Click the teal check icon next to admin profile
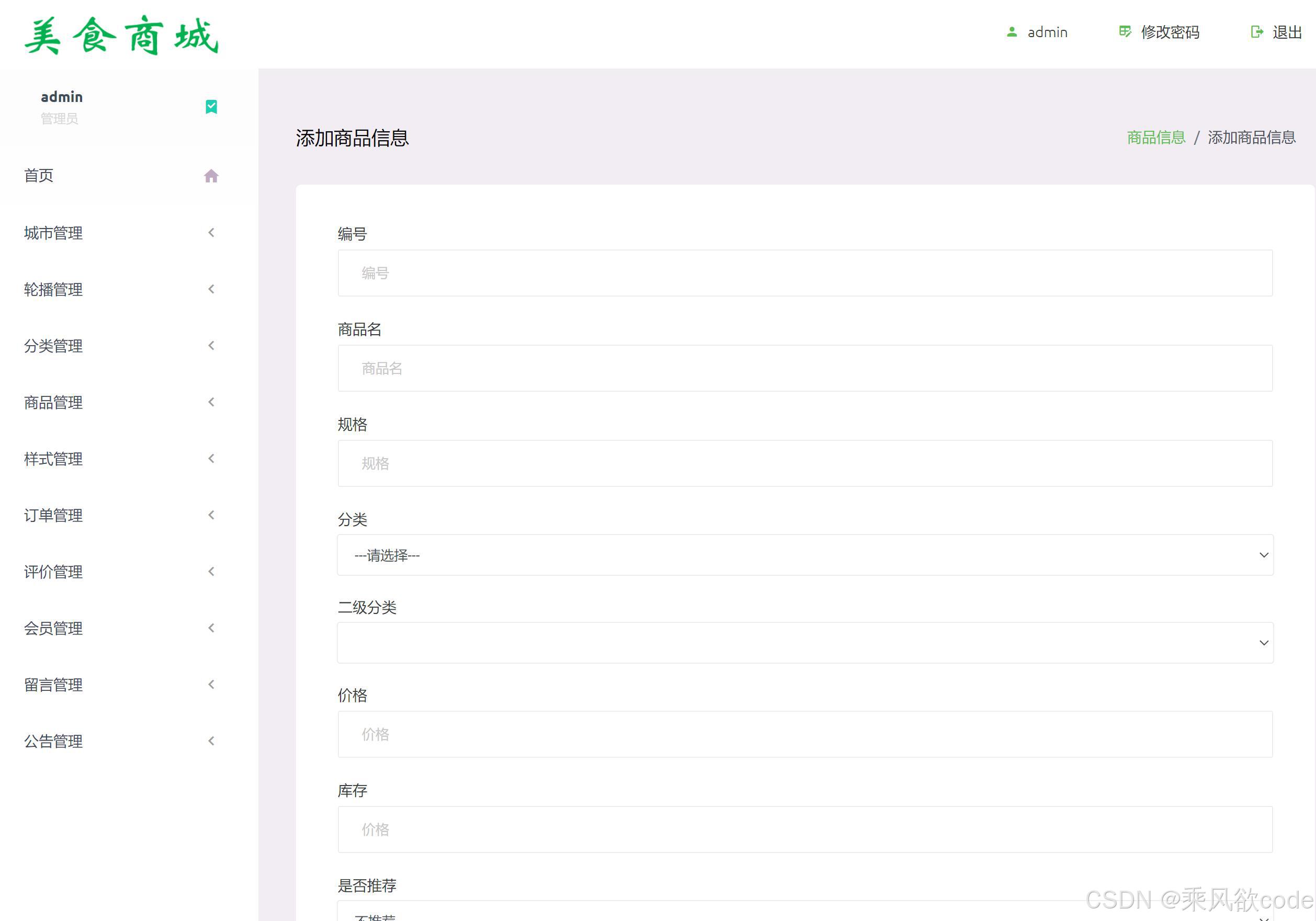 pos(211,107)
